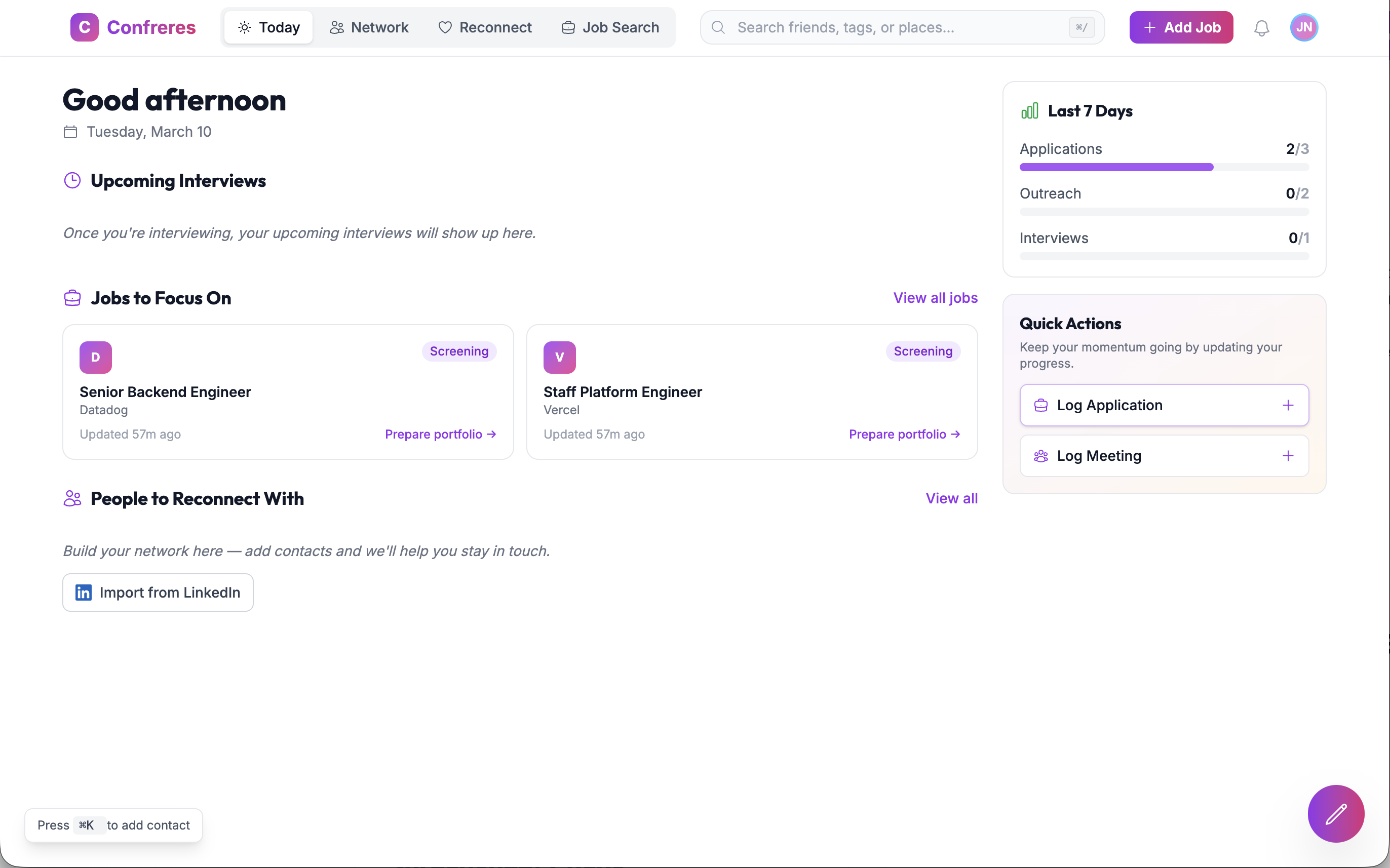Expand Log Meeting via its plus icon
The width and height of the screenshot is (1390, 868).
pyautogui.click(x=1288, y=455)
